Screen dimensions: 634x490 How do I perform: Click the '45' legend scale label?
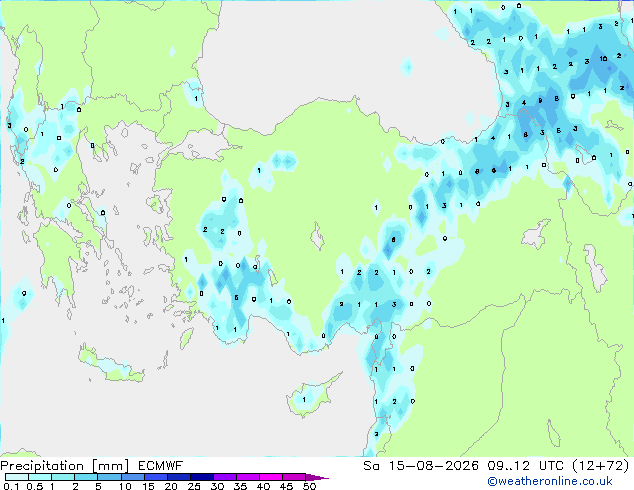coord(286,486)
